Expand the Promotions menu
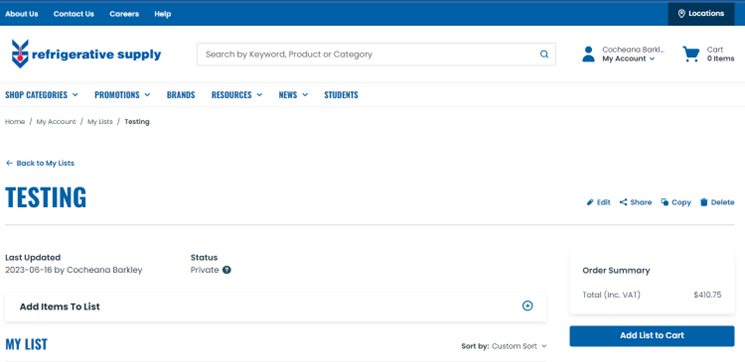The height and width of the screenshot is (362, 745). [x=122, y=95]
